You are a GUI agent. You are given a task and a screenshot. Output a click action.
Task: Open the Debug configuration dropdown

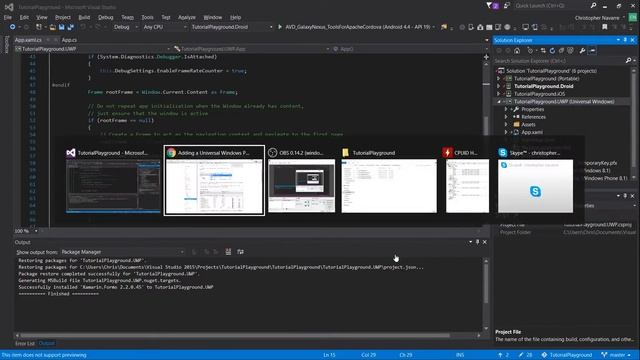click(x=125, y=27)
